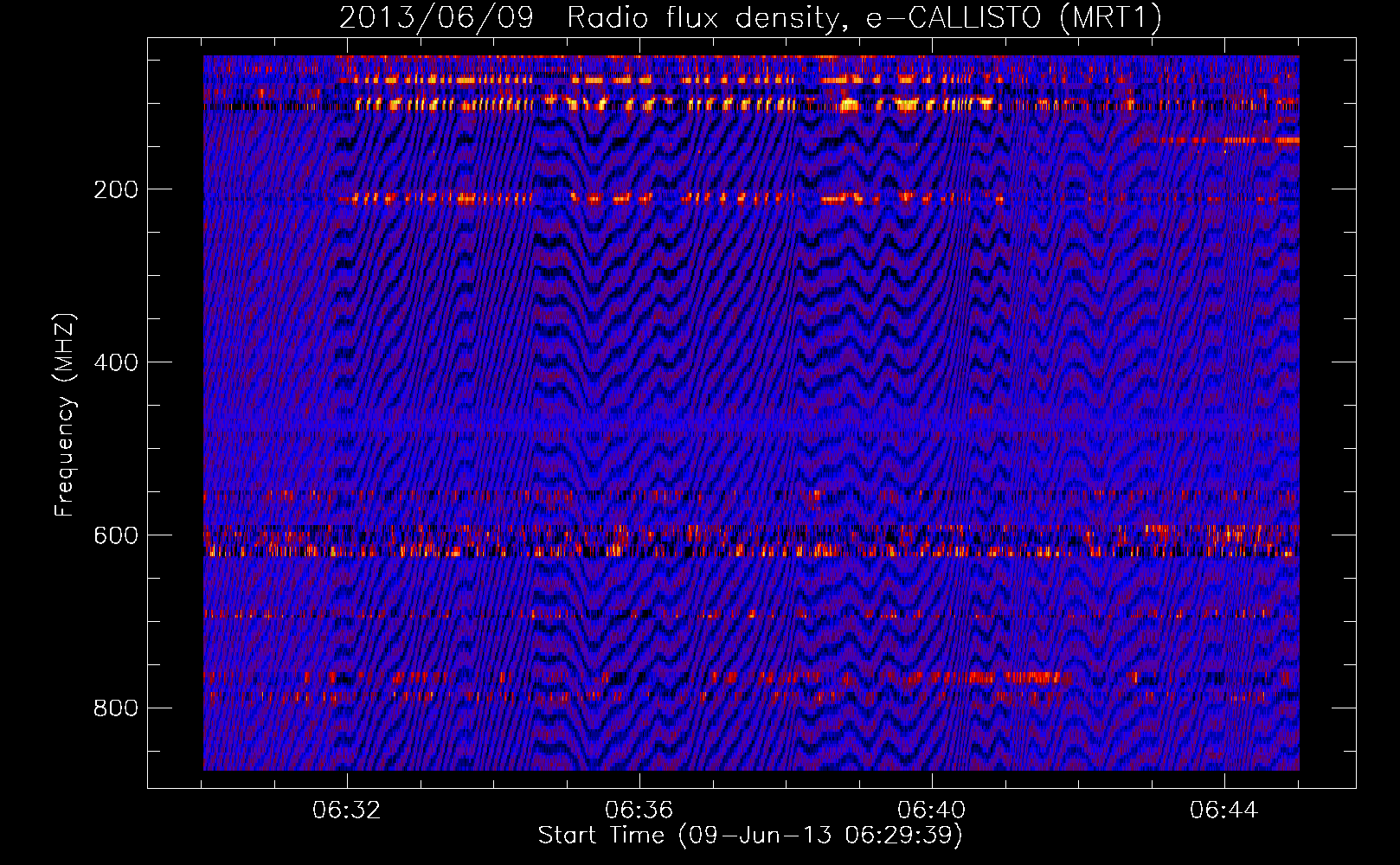The image size is (1400, 865).
Task: Select the 06:44 time tick label
Action: [x=1224, y=811]
